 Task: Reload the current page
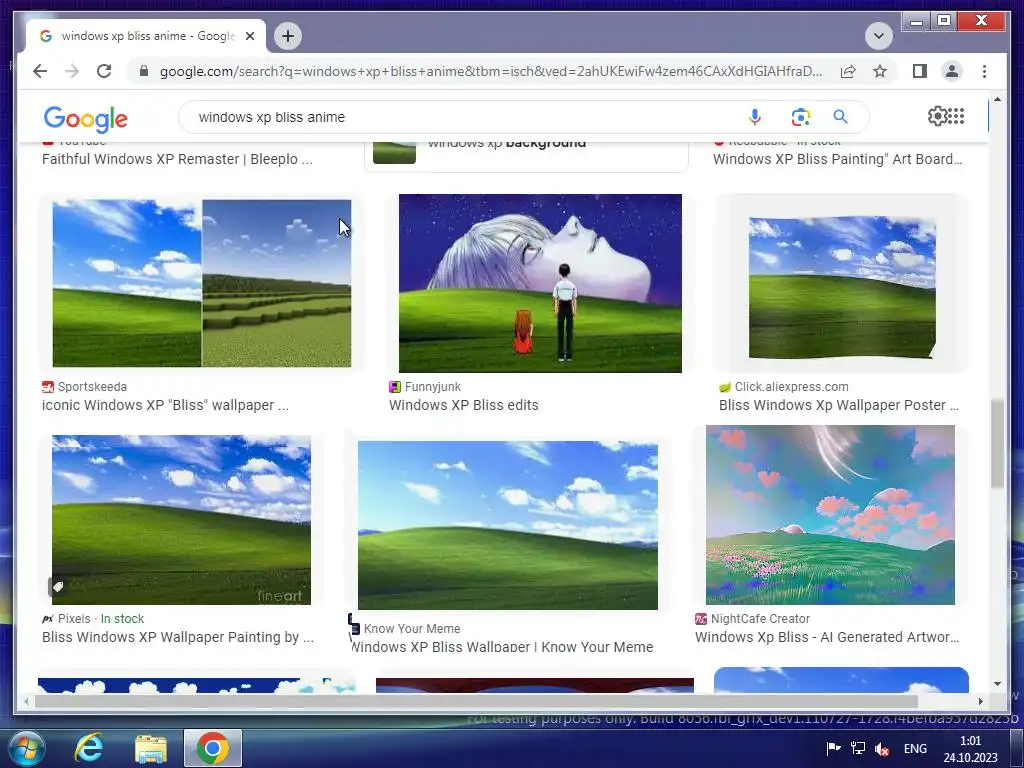coord(104,71)
